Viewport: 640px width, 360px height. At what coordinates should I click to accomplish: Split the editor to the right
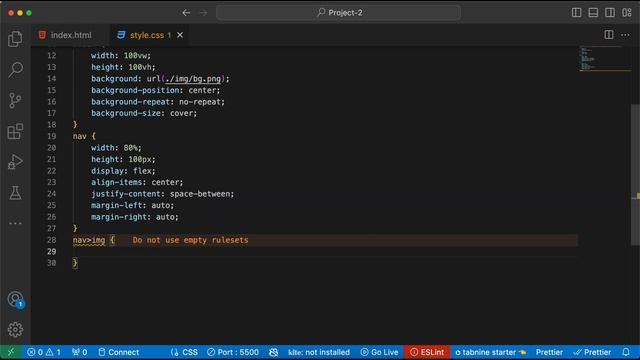[609, 35]
